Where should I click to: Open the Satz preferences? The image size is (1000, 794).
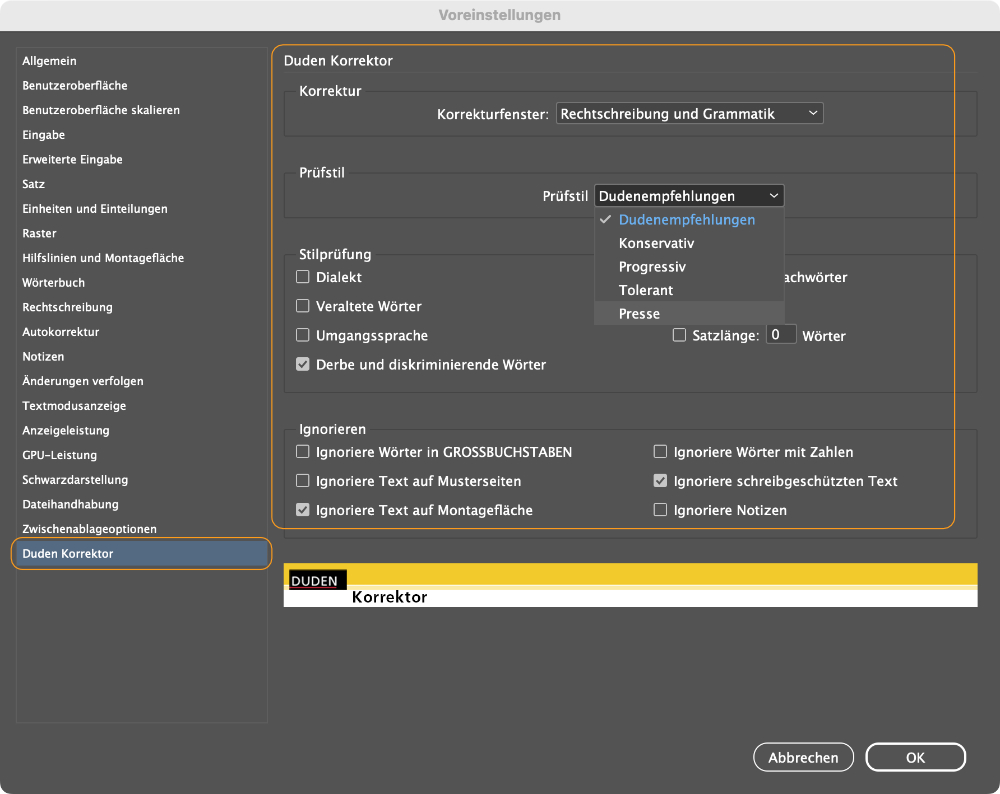[x=33, y=184]
